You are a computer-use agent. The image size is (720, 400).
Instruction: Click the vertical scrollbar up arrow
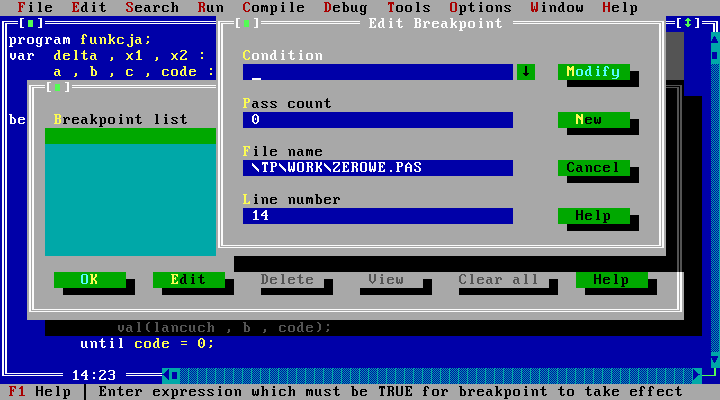pyautogui.click(x=714, y=40)
